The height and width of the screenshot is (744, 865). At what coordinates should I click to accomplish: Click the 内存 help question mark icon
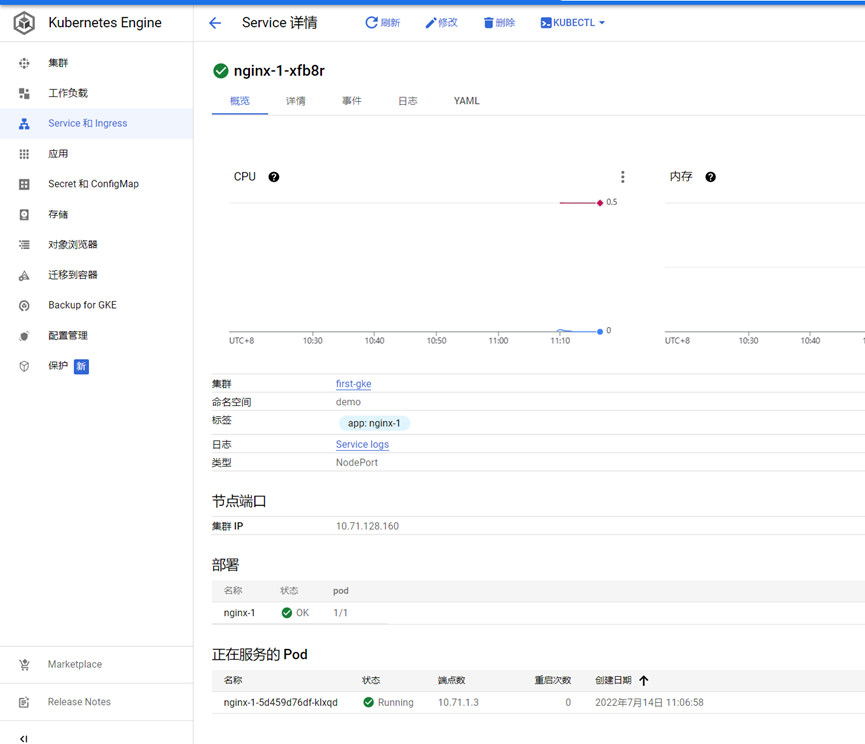click(x=710, y=177)
